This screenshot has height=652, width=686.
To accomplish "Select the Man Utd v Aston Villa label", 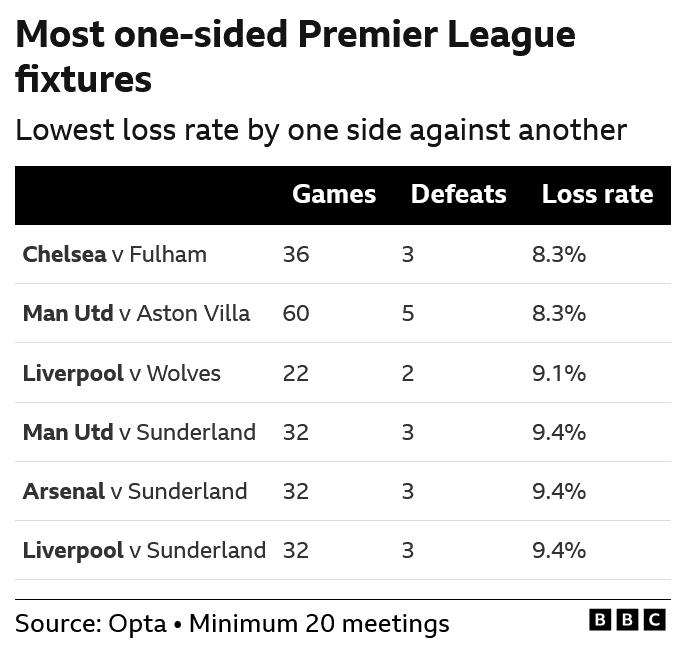I will pos(136,313).
